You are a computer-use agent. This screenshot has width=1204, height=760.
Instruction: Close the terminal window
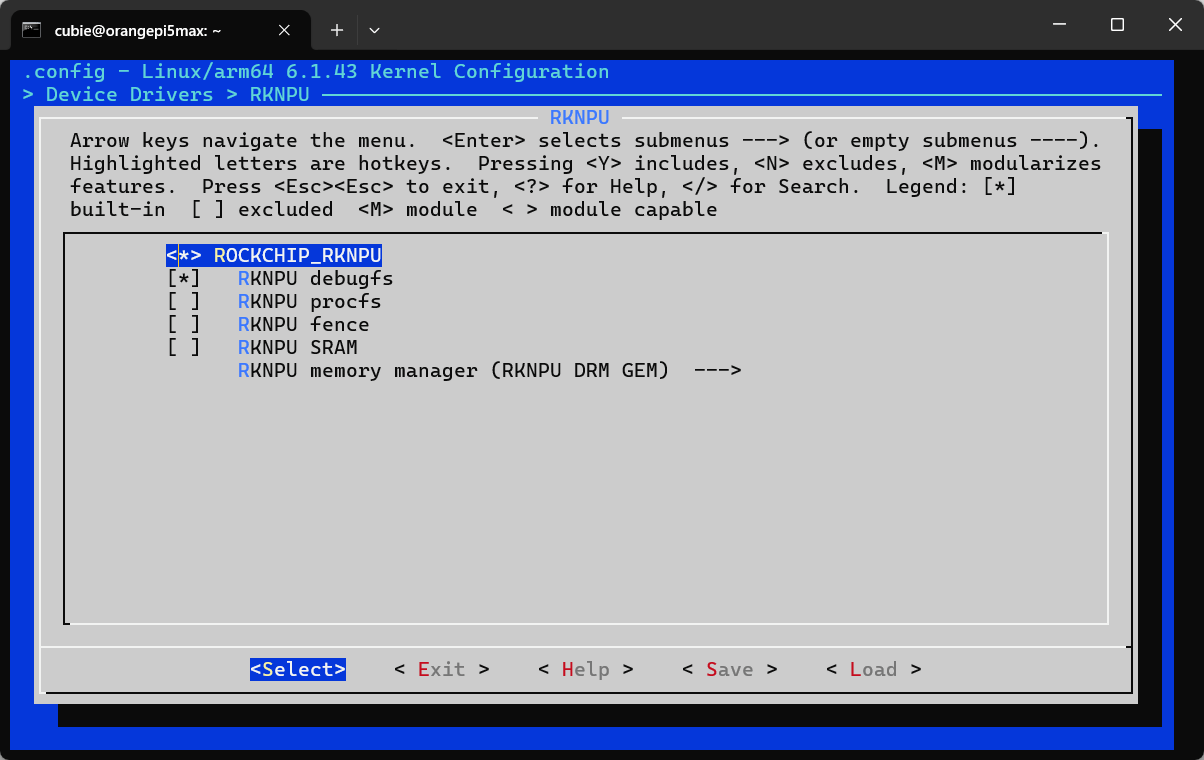(1173, 24)
